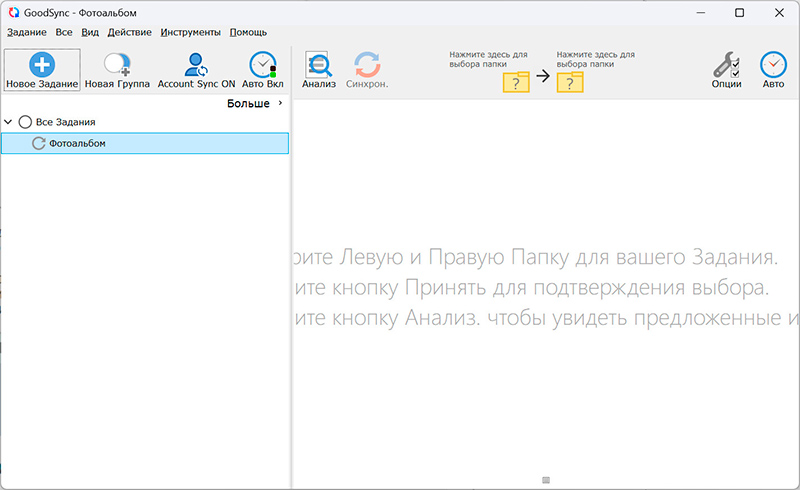Open Account Sync ON settings
Screen dimensions: 800x490
(196, 66)
